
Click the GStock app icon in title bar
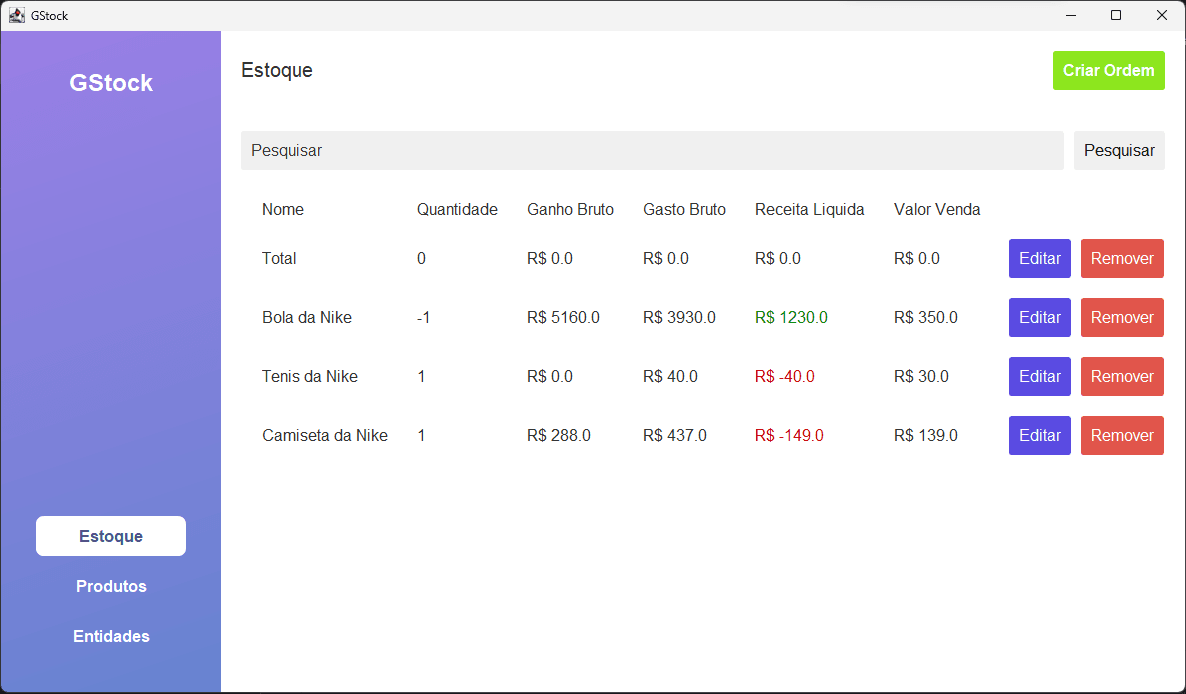tap(17, 15)
